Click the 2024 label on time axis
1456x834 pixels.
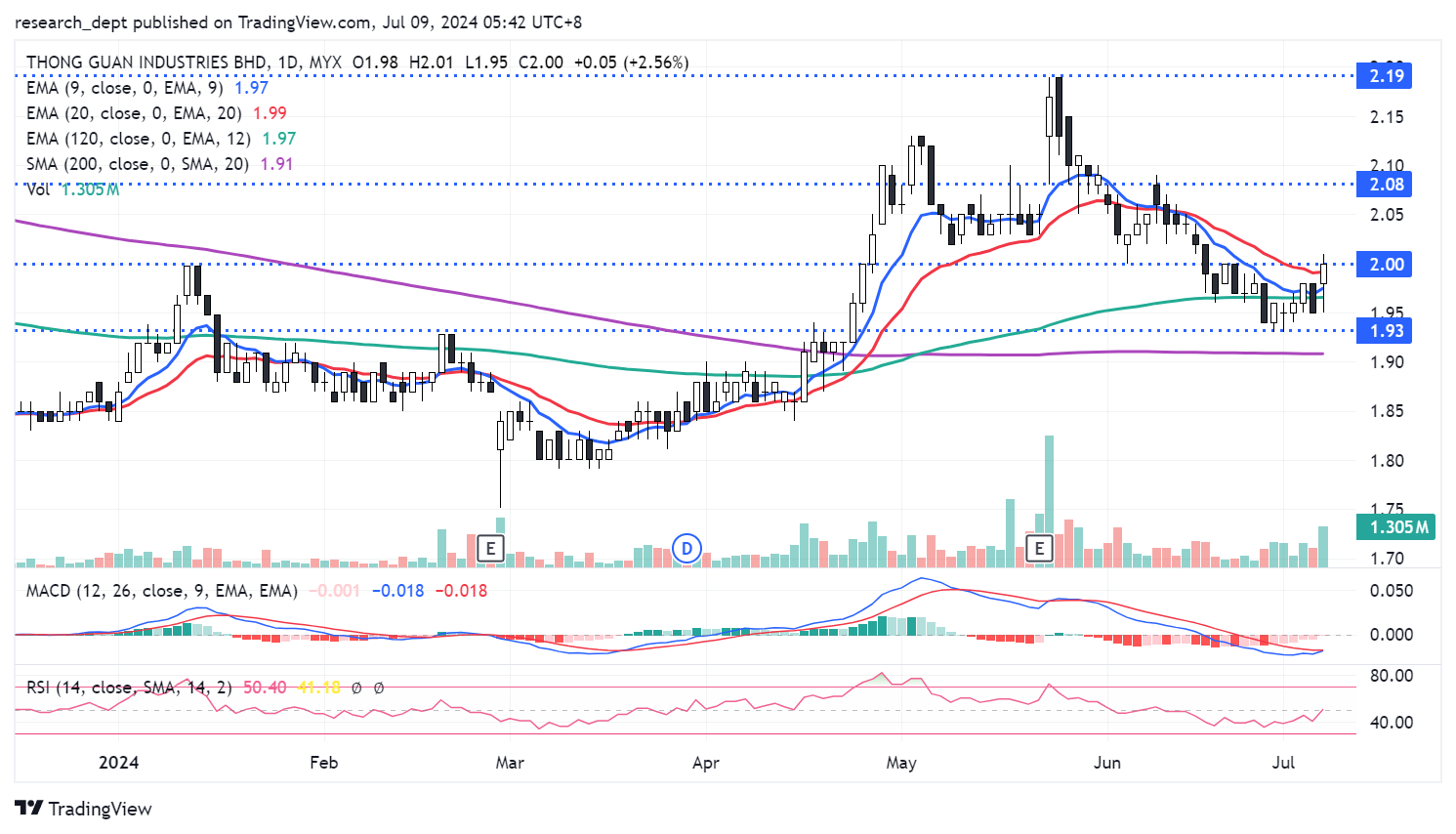click(x=118, y=763)
